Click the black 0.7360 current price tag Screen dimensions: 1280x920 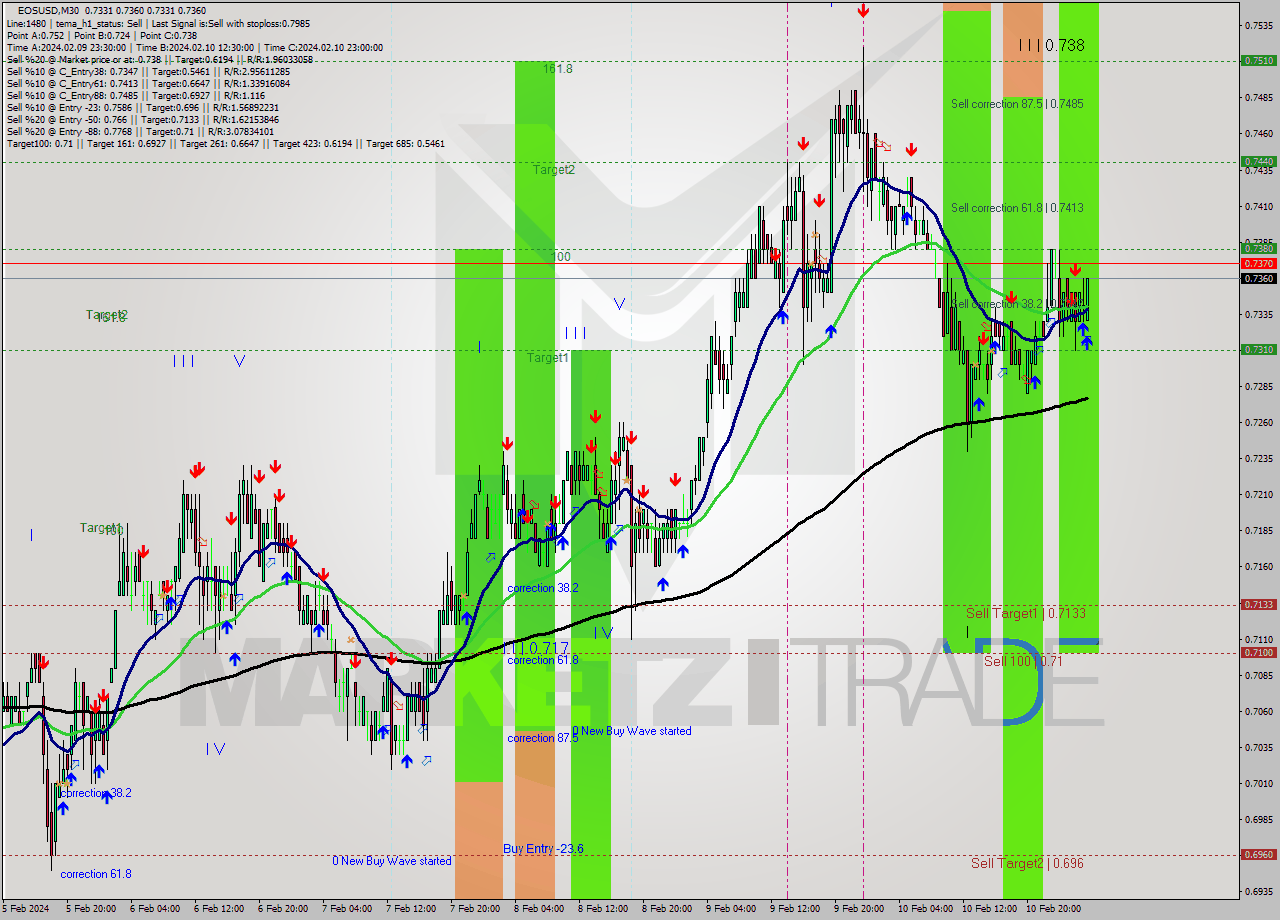pos(1257,278)
